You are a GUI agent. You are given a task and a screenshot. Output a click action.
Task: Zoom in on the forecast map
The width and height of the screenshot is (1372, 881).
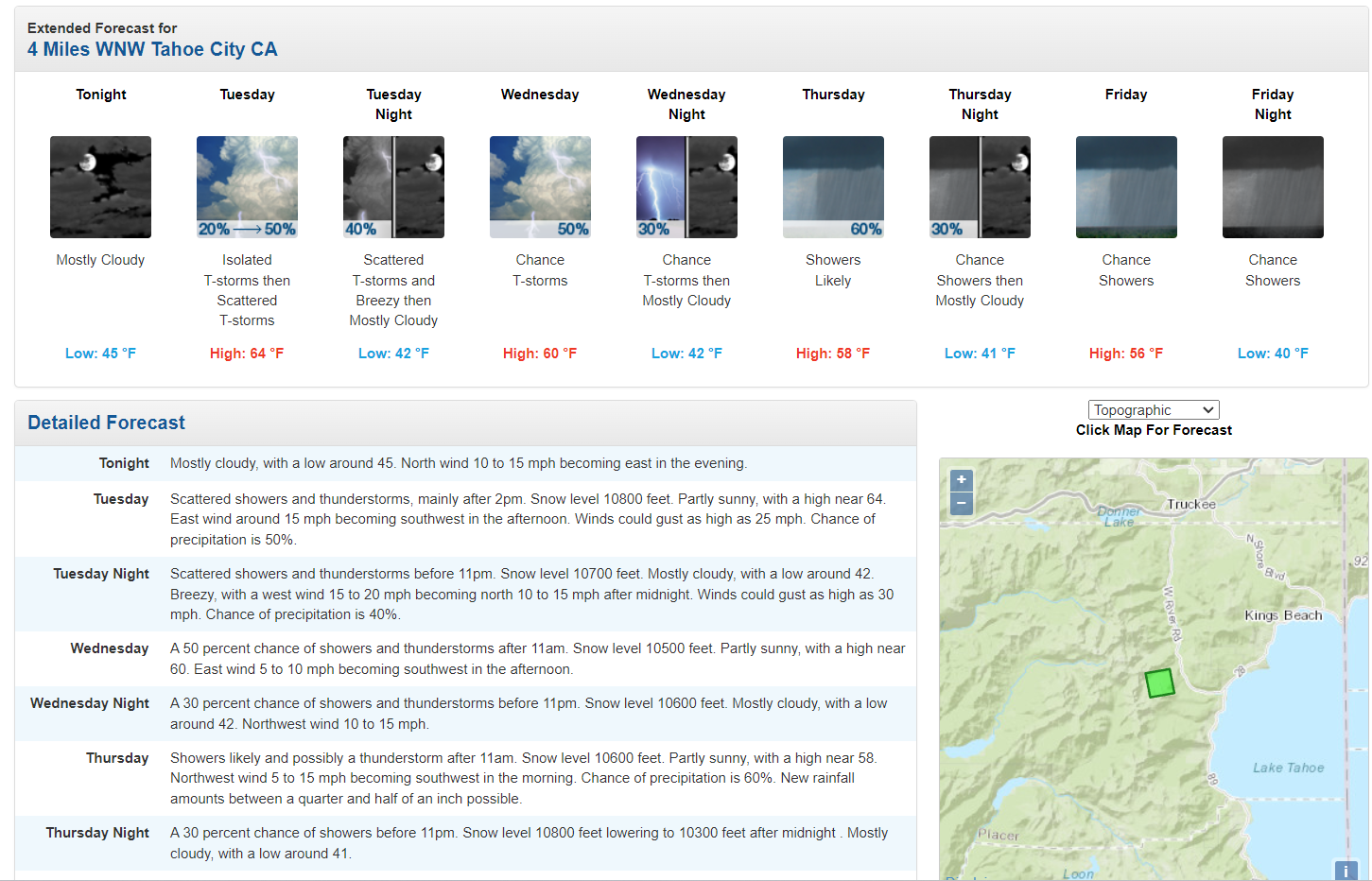pos(961,480)
